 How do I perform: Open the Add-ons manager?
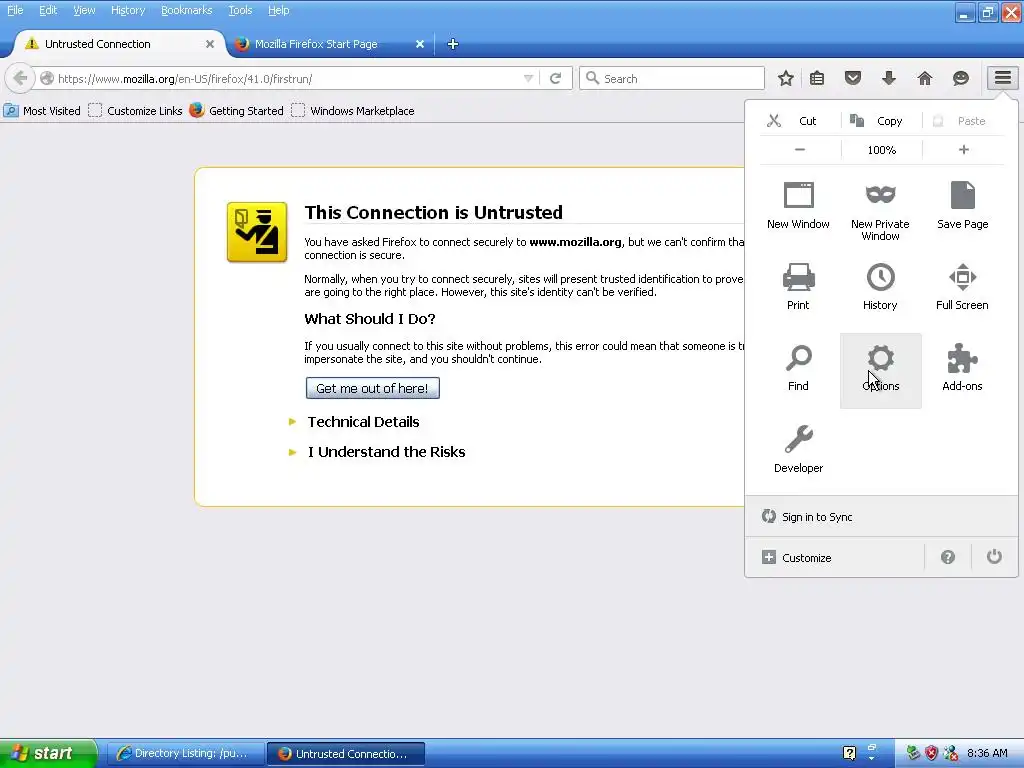(x=963, y=367)
